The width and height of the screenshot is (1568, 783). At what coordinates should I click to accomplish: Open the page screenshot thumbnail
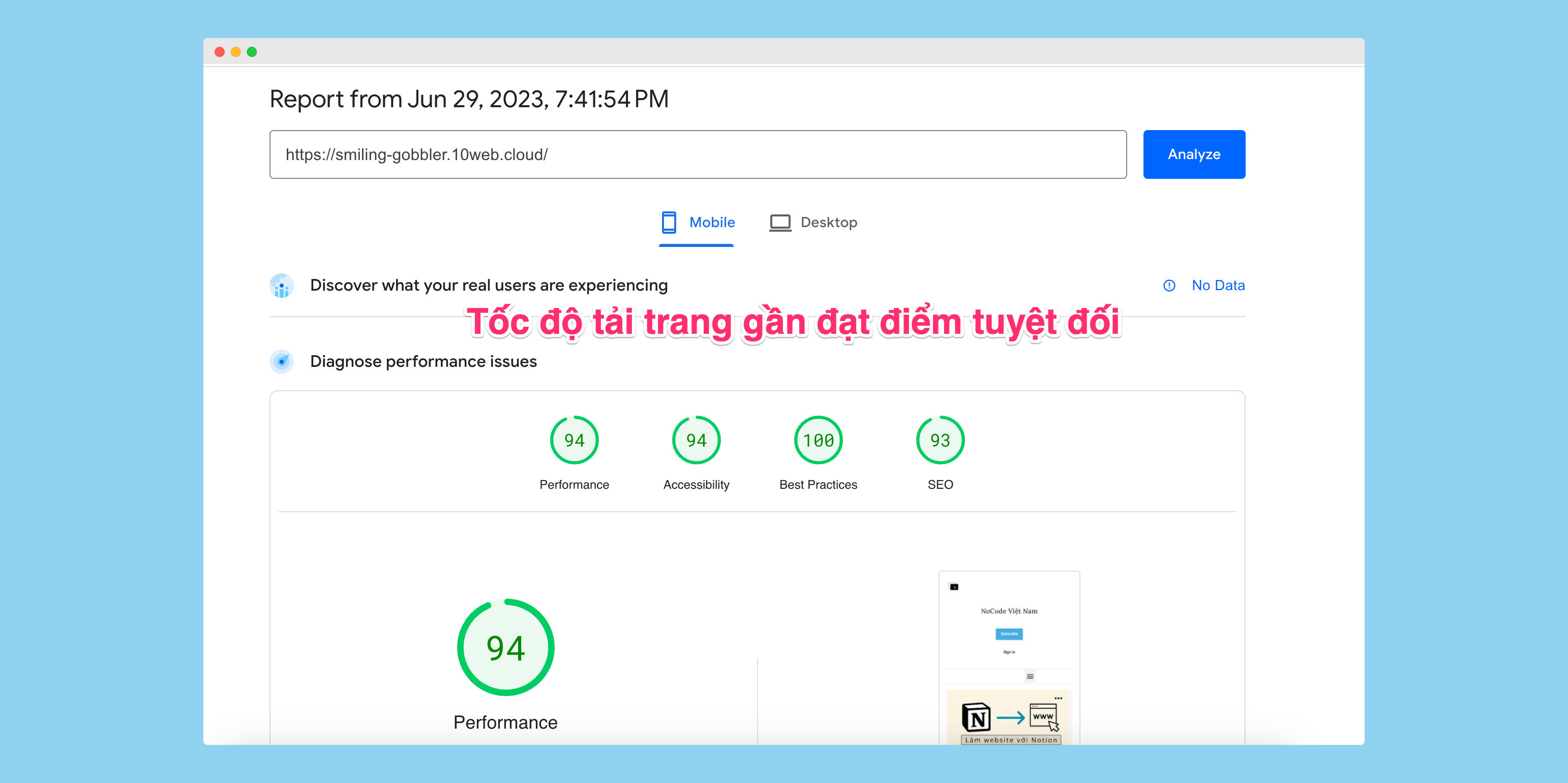pyautogui.click(x=1009, y=657)
